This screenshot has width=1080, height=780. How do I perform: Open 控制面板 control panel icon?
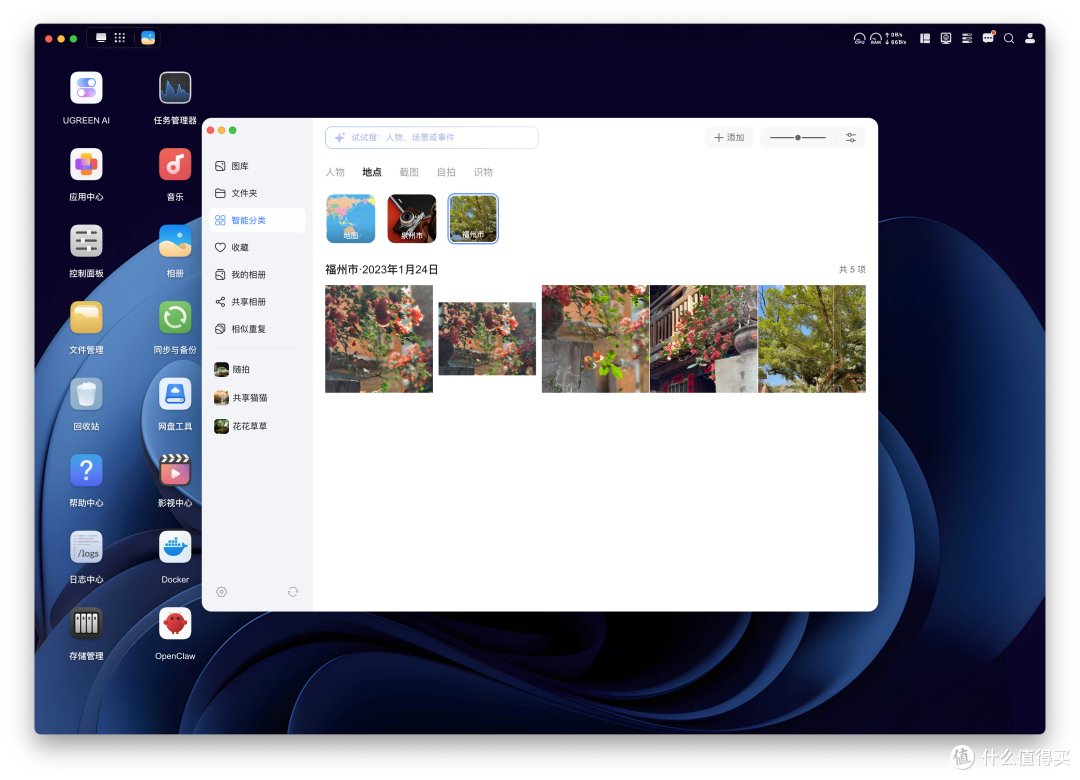[x=86, y=241]
